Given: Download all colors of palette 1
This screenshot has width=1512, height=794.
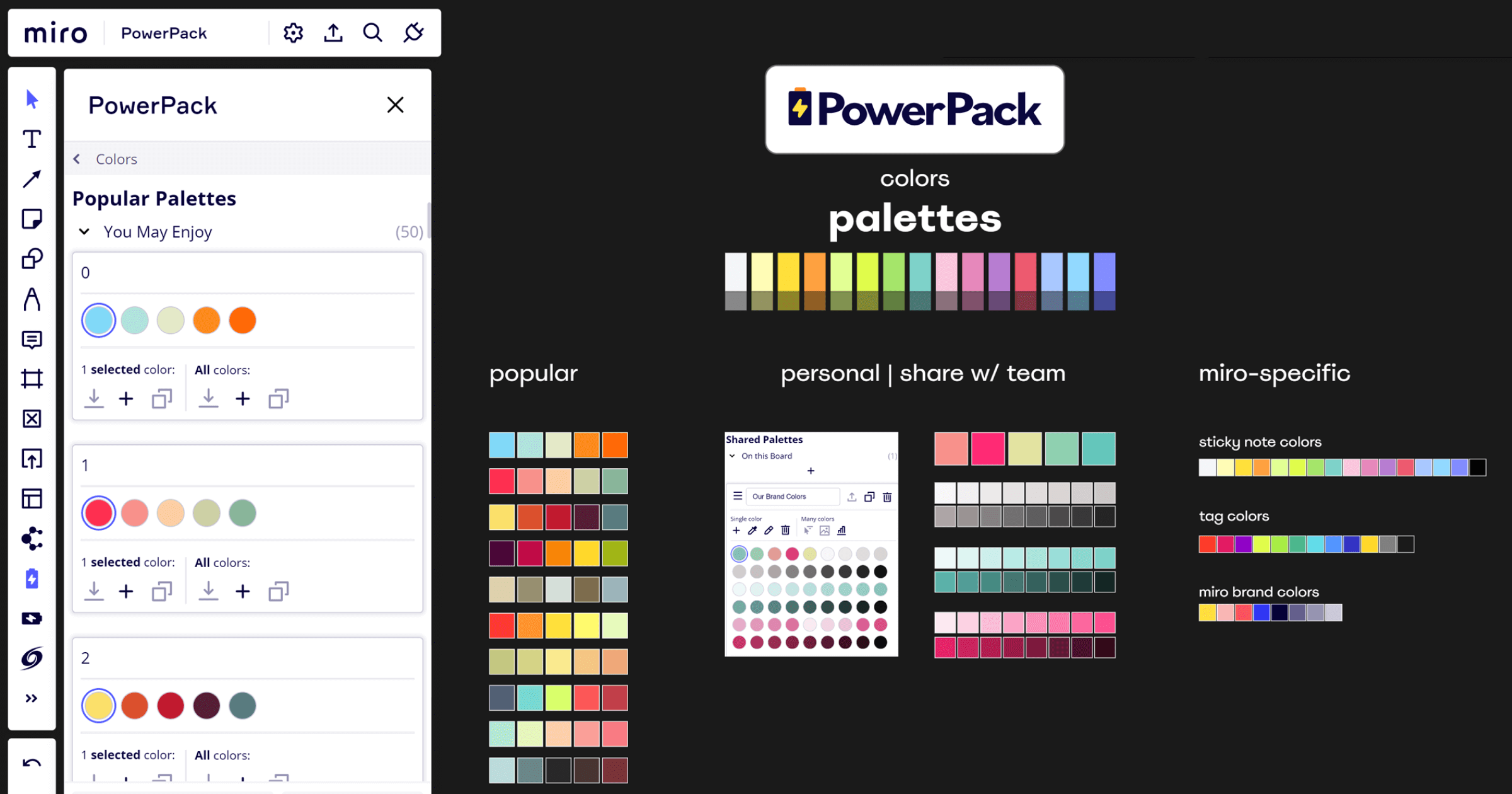Looking at the screenshot, I should pyautogui.click(x=208, y=591).
